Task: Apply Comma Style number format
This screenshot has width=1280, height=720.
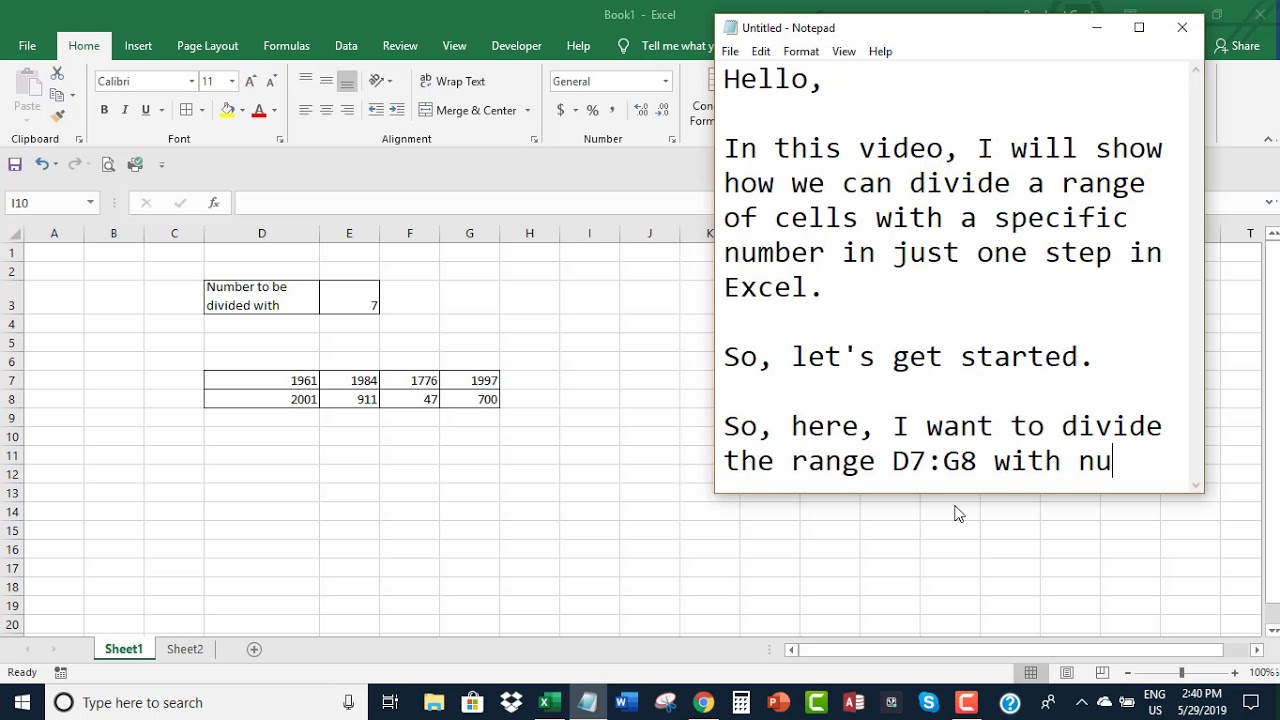Action: click(611, 110)
